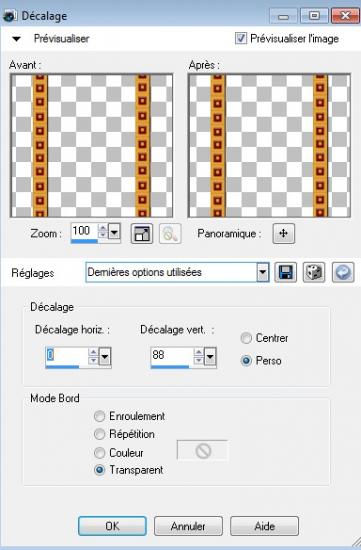The height and width of the screenshot is (550, 361).
Task: Select the Enroulement edge mode
Action: [x=99, y=416]
